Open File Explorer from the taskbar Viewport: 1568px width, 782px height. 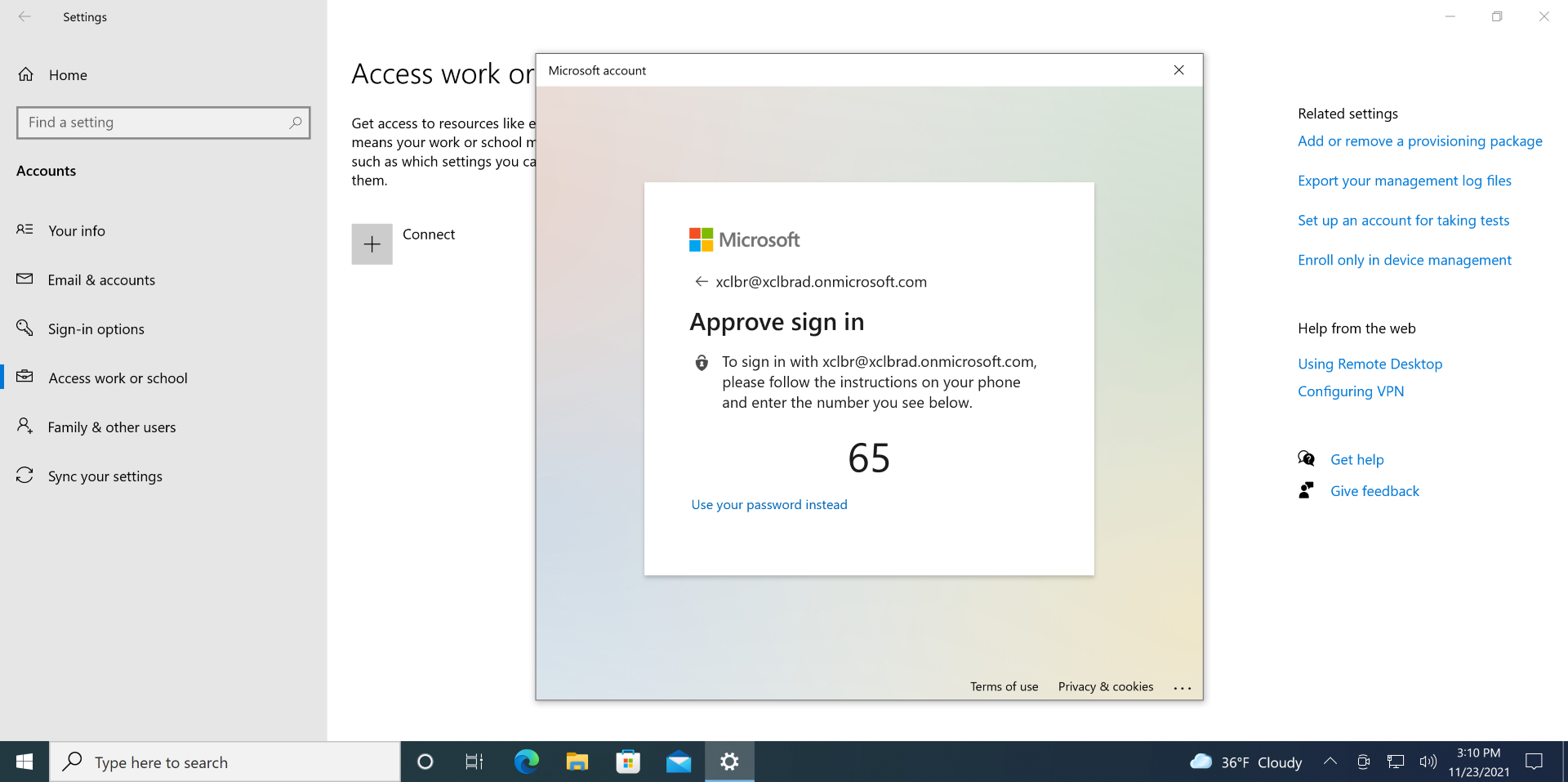tap(577, 762)
